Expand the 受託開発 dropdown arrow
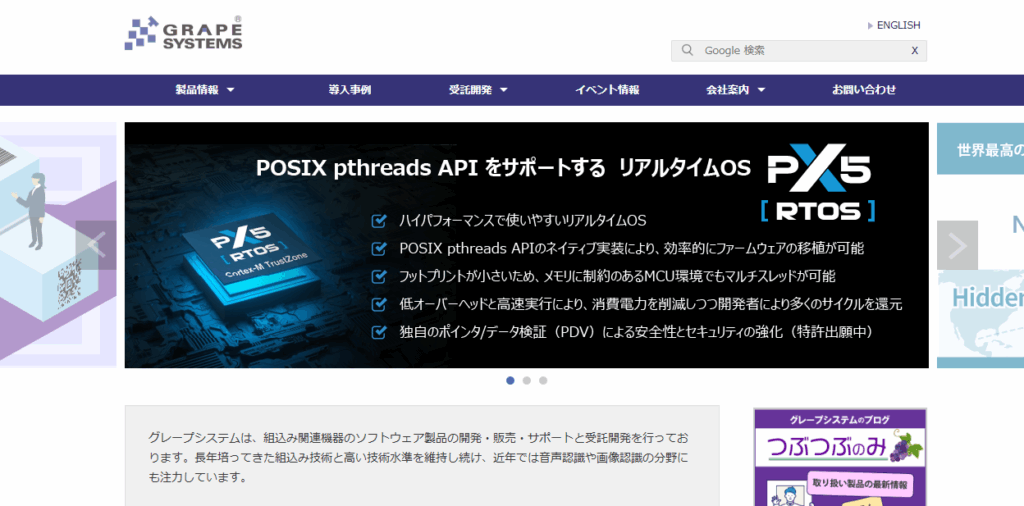 504,90
